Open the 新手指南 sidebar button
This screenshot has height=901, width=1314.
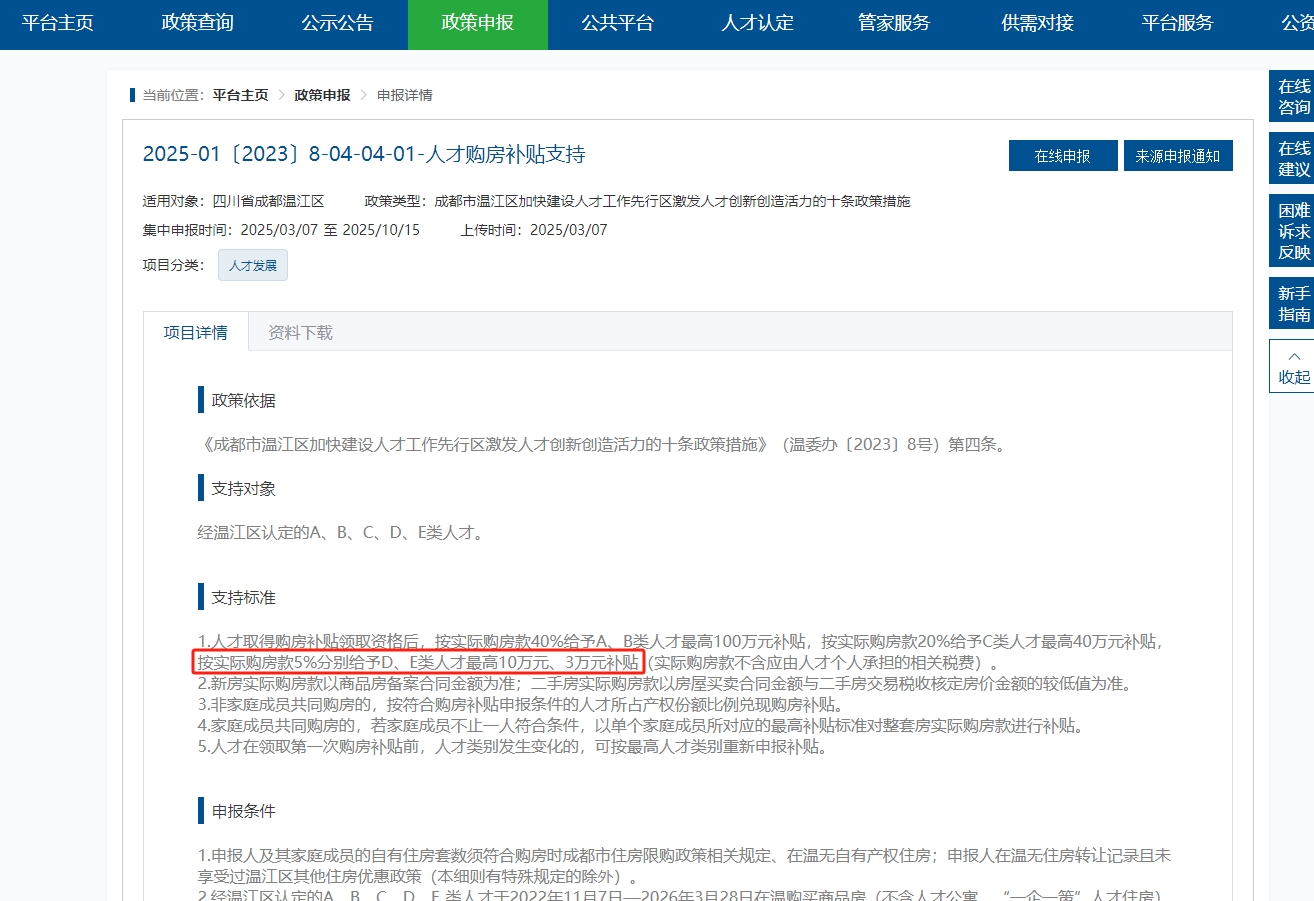[1294, 304]
